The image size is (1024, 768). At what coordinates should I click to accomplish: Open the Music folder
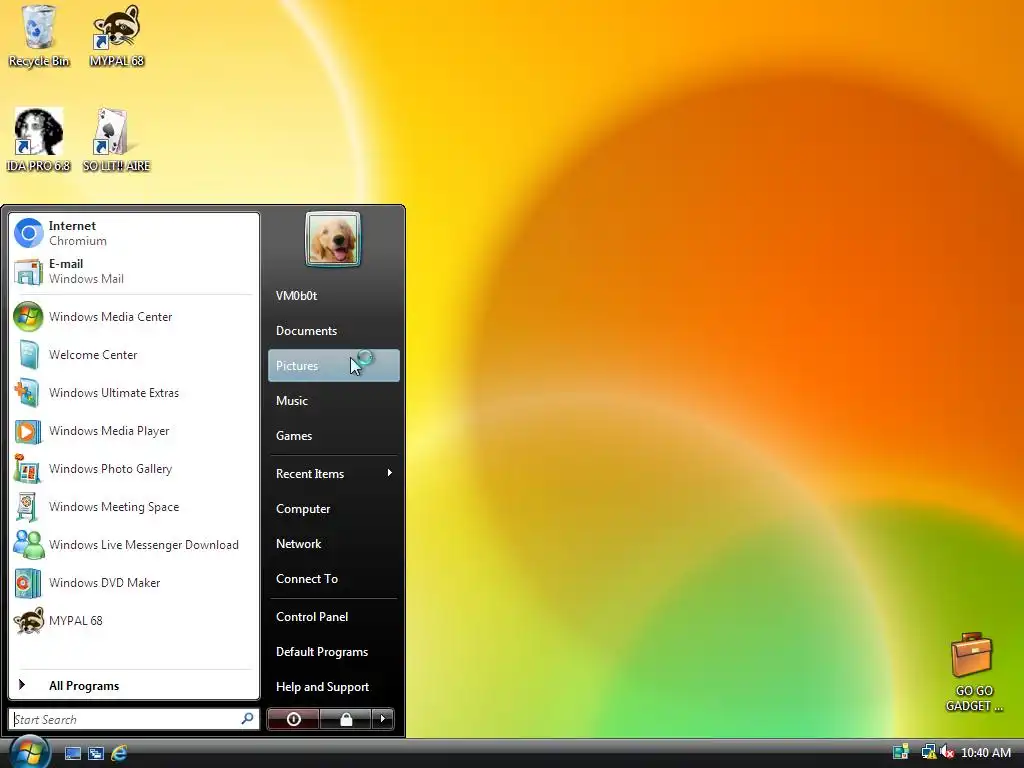coord(333,401)
